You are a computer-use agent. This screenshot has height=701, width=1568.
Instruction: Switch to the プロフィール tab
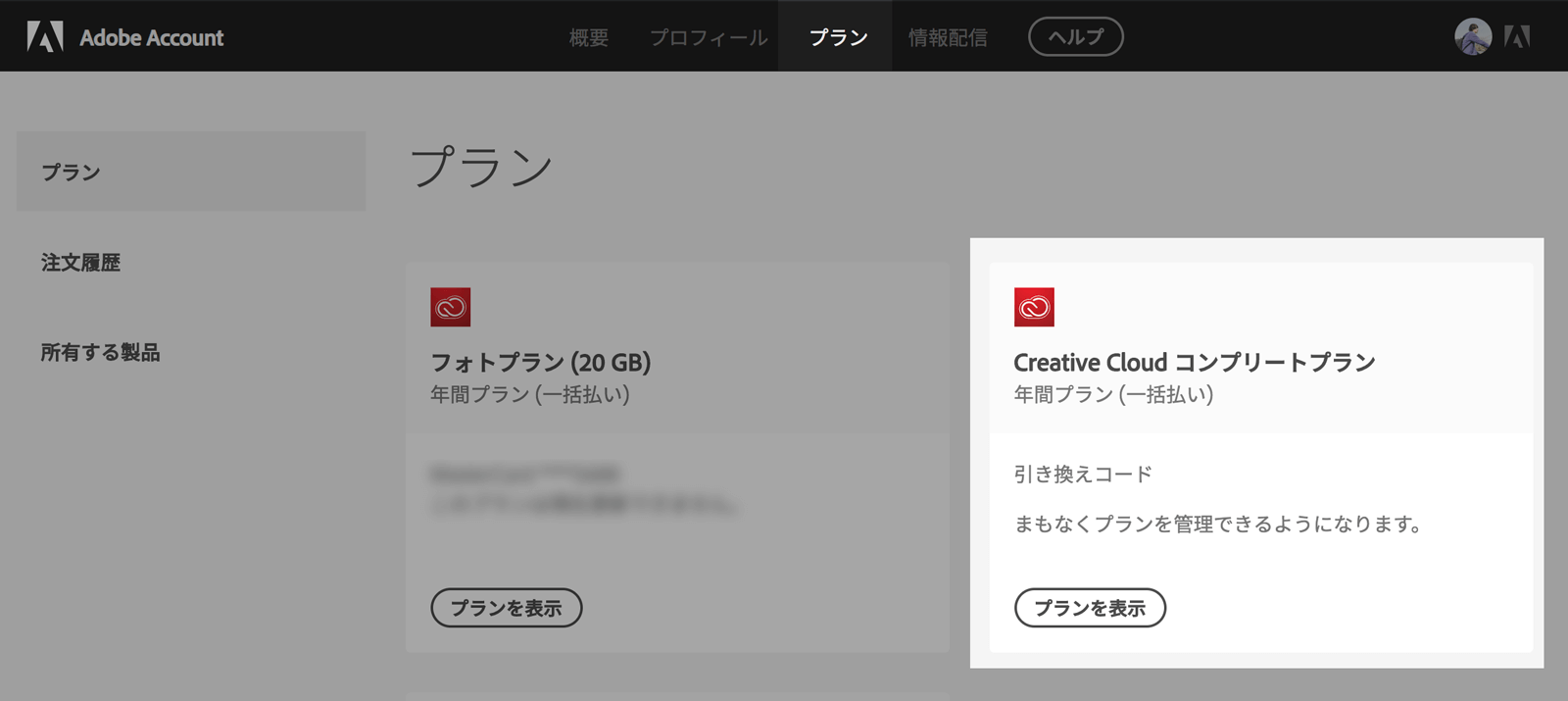click(x=709, y=37)
